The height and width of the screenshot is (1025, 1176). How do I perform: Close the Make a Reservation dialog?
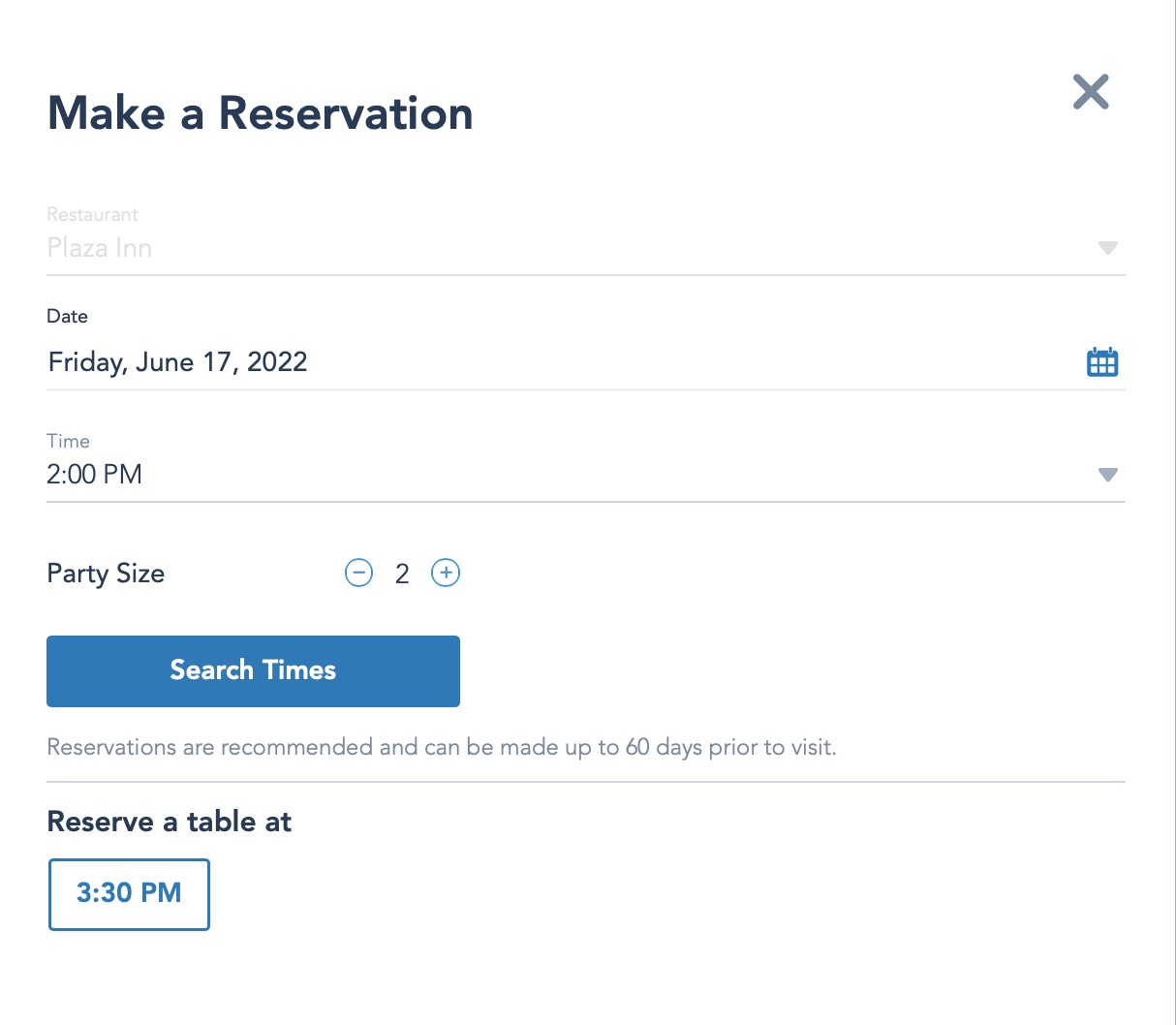(x=1091, y=92)
